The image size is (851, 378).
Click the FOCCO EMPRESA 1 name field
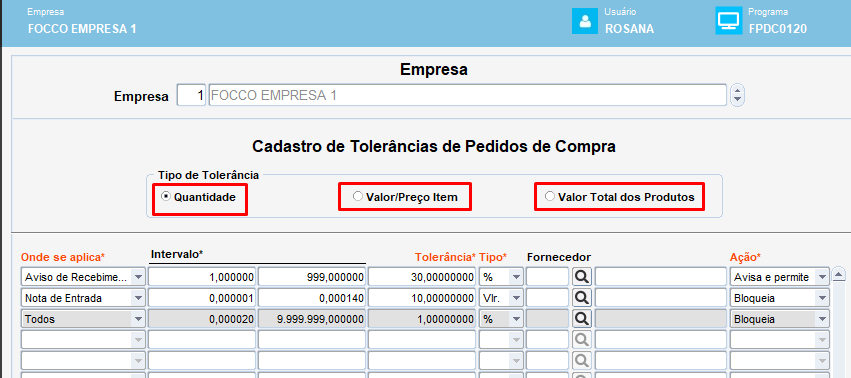[467, 96]
